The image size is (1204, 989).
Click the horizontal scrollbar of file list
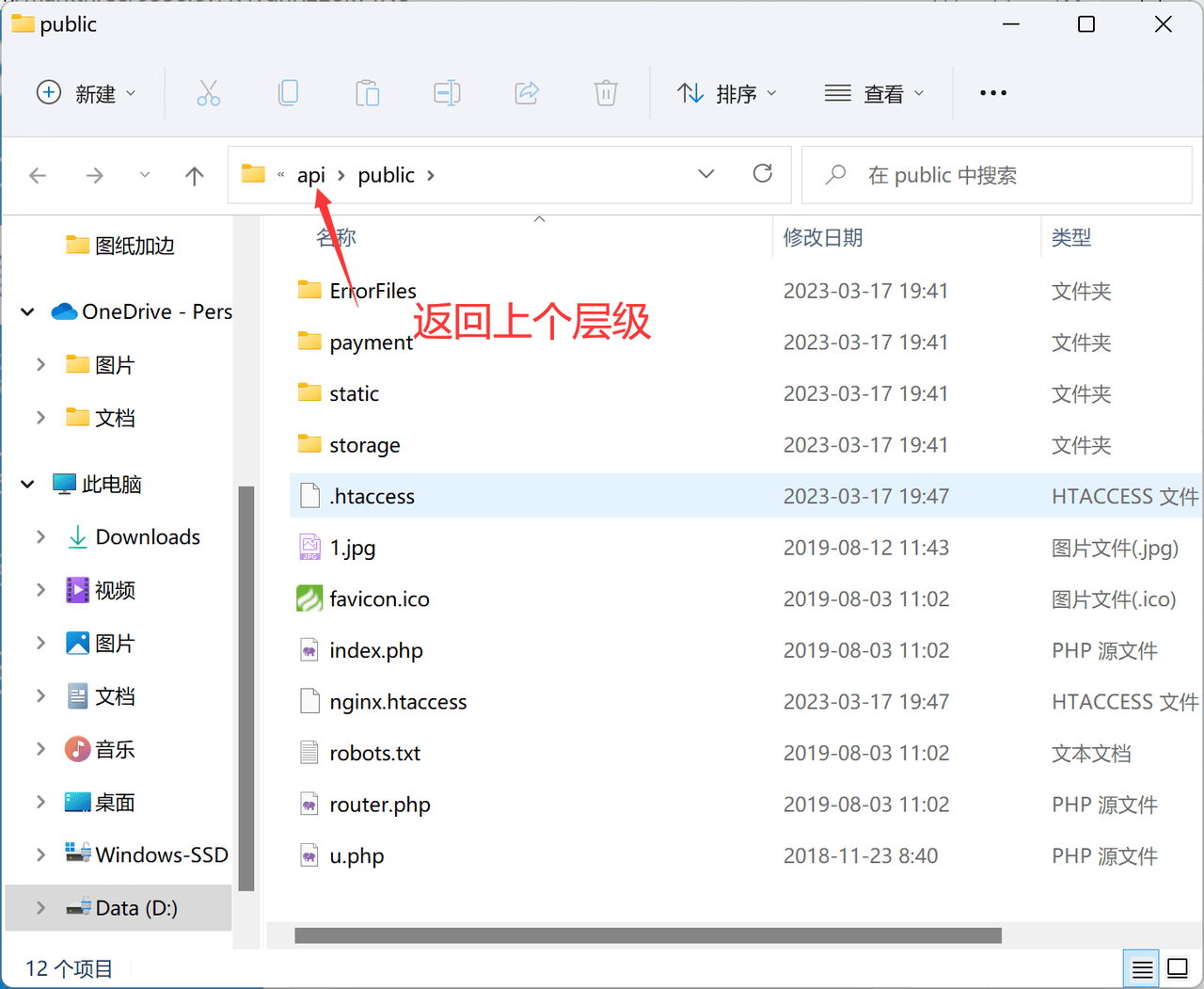tap(648, 935)
